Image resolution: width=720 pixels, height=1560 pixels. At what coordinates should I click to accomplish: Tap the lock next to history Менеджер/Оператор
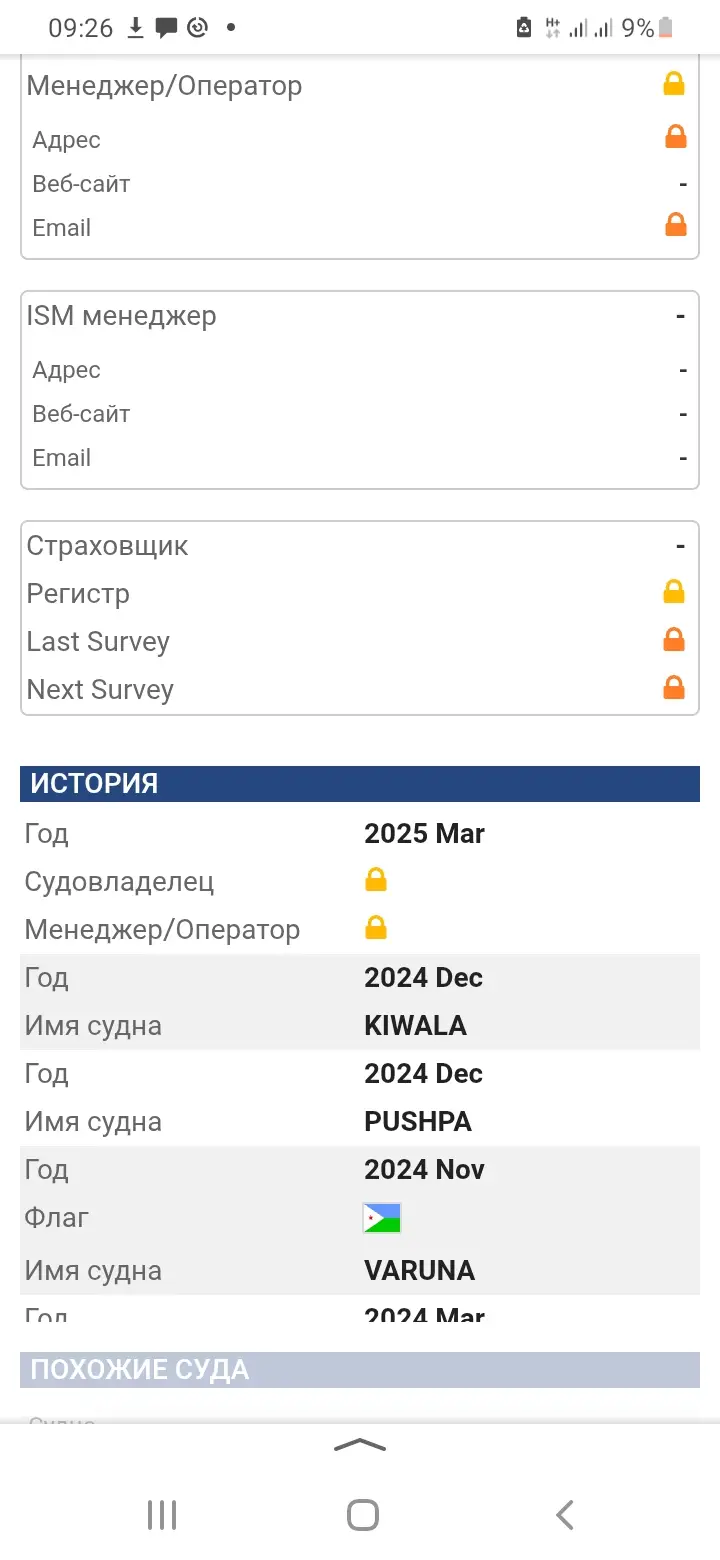[376, 928]
